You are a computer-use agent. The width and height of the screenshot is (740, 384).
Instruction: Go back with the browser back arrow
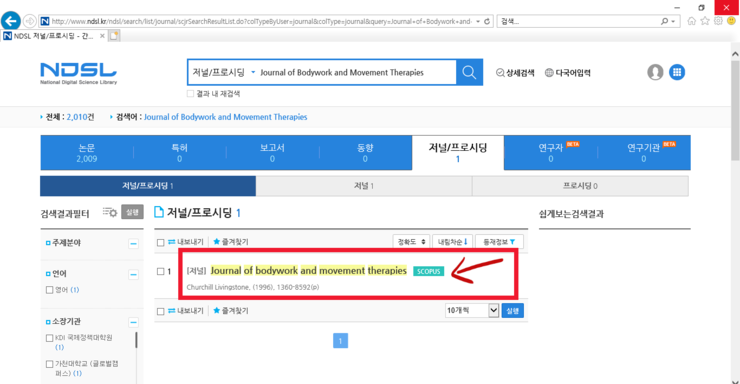(11, 21)
